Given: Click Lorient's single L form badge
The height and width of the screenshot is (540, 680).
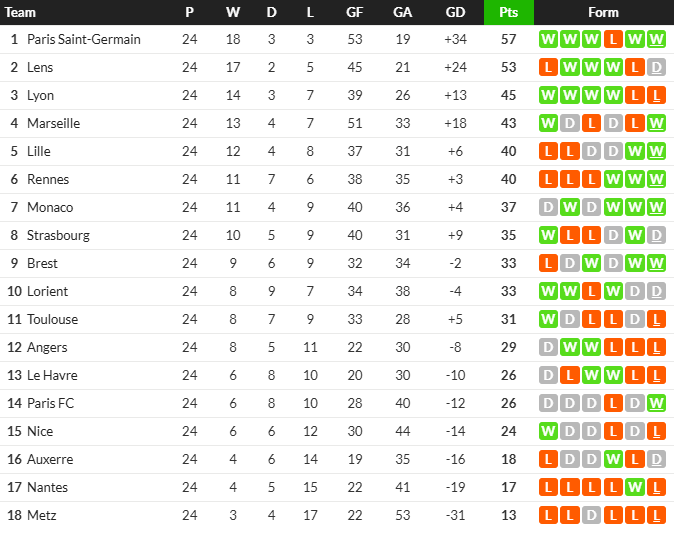Looking at the screenshot, I should point(591,291).
